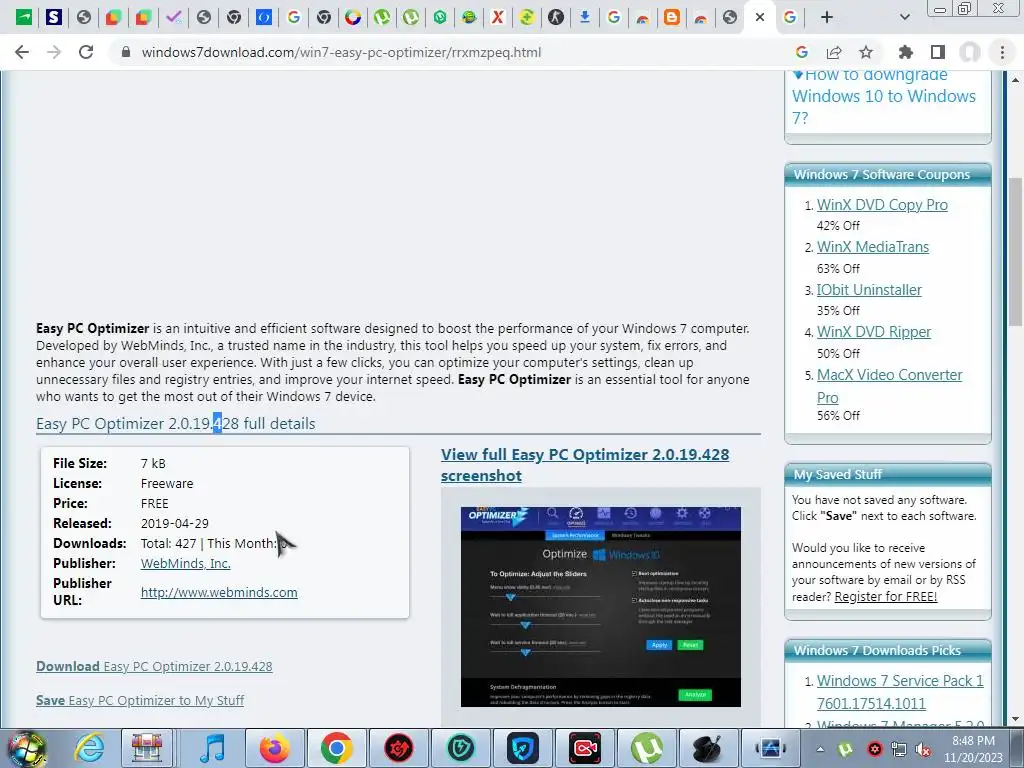Viewport: 1024px width, 768px height.
Task: Open the WebMinds, Inc. publisher link
Action: point(185,563)
